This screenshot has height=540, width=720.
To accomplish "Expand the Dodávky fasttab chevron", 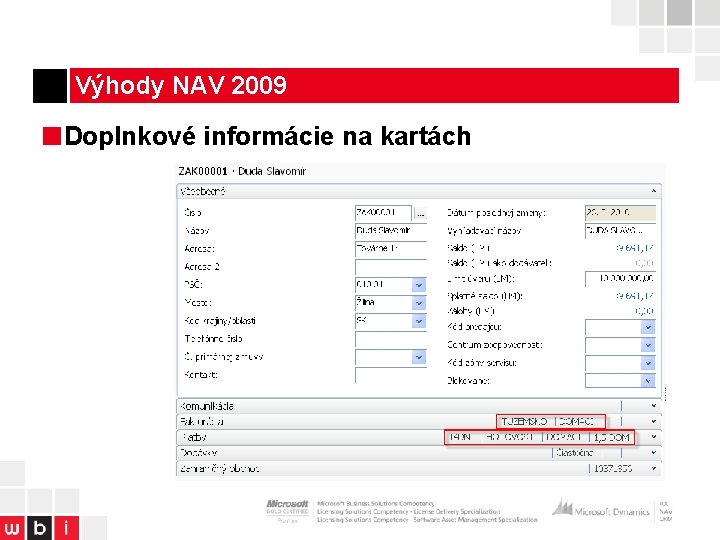I will (653, 453).
